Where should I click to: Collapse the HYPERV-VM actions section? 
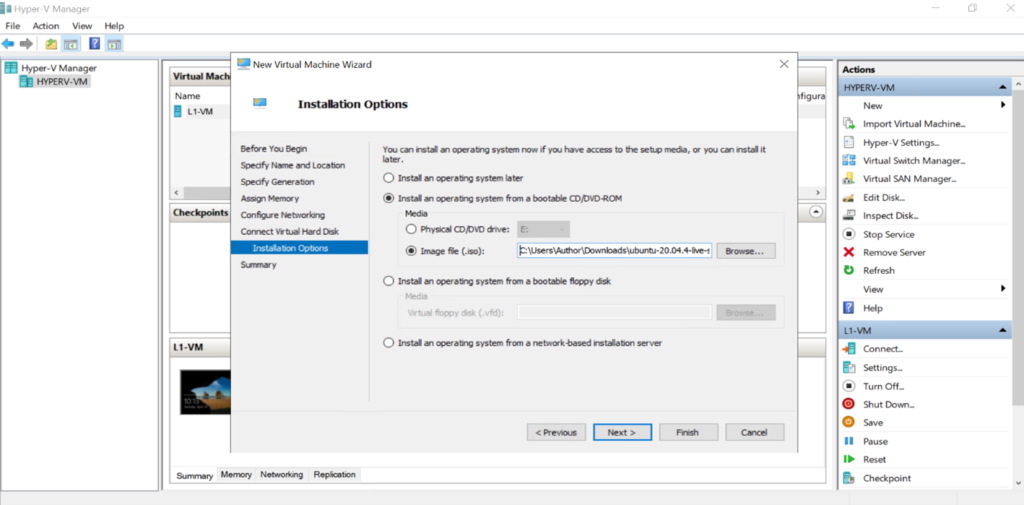(1002, 88)
